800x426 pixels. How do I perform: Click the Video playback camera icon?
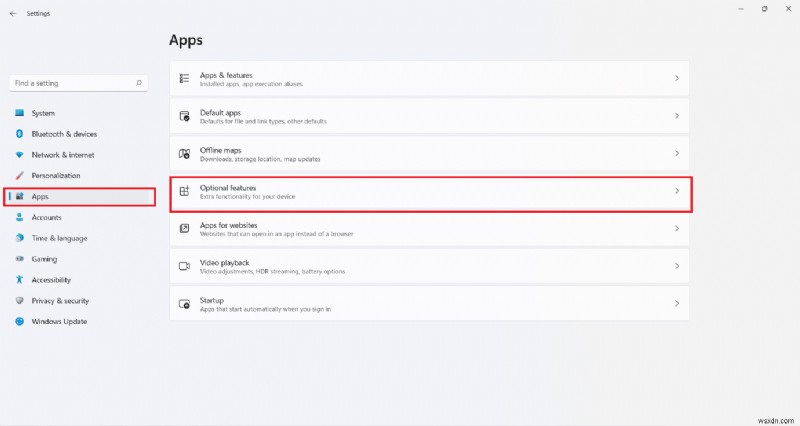coord(184,266)
